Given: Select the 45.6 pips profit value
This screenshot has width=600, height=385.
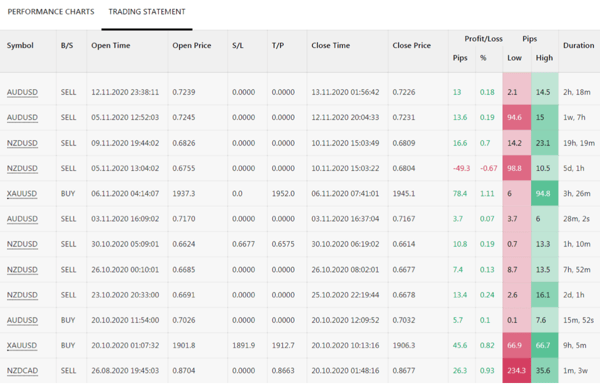Looking at the screenshot, I should click(x=460, y=346).
